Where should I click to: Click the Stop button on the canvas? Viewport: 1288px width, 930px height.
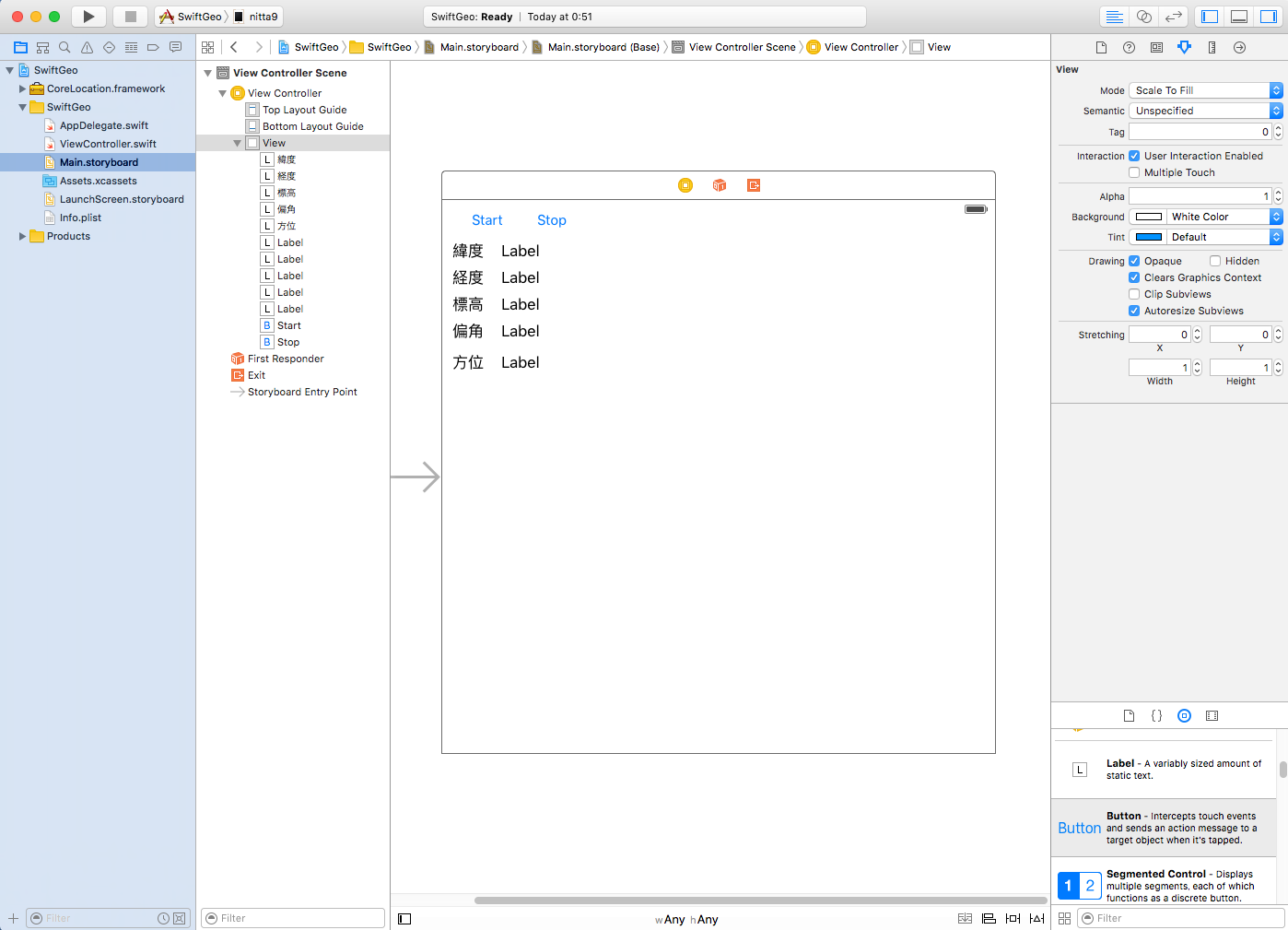coord(551,220)
